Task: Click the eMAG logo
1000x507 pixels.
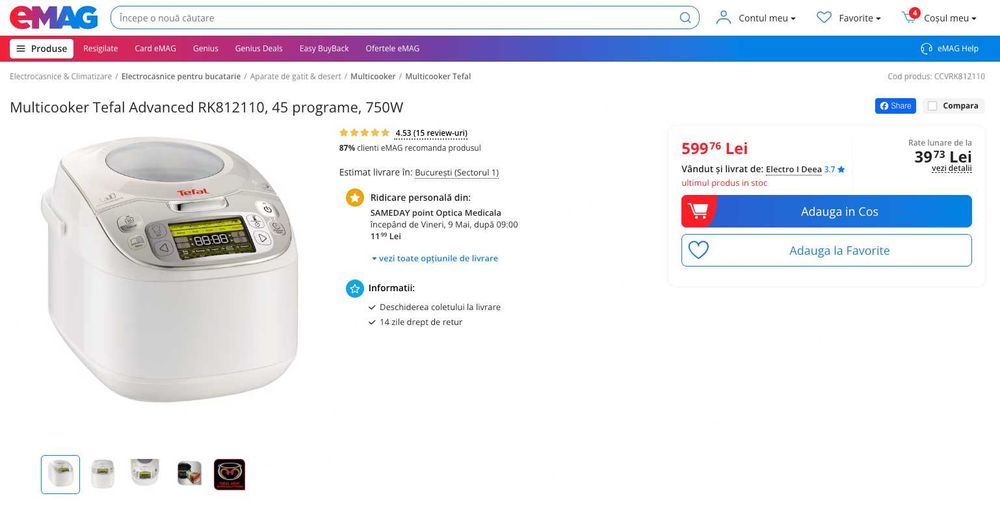Action: pyautogui.click(x=54, y=17)
